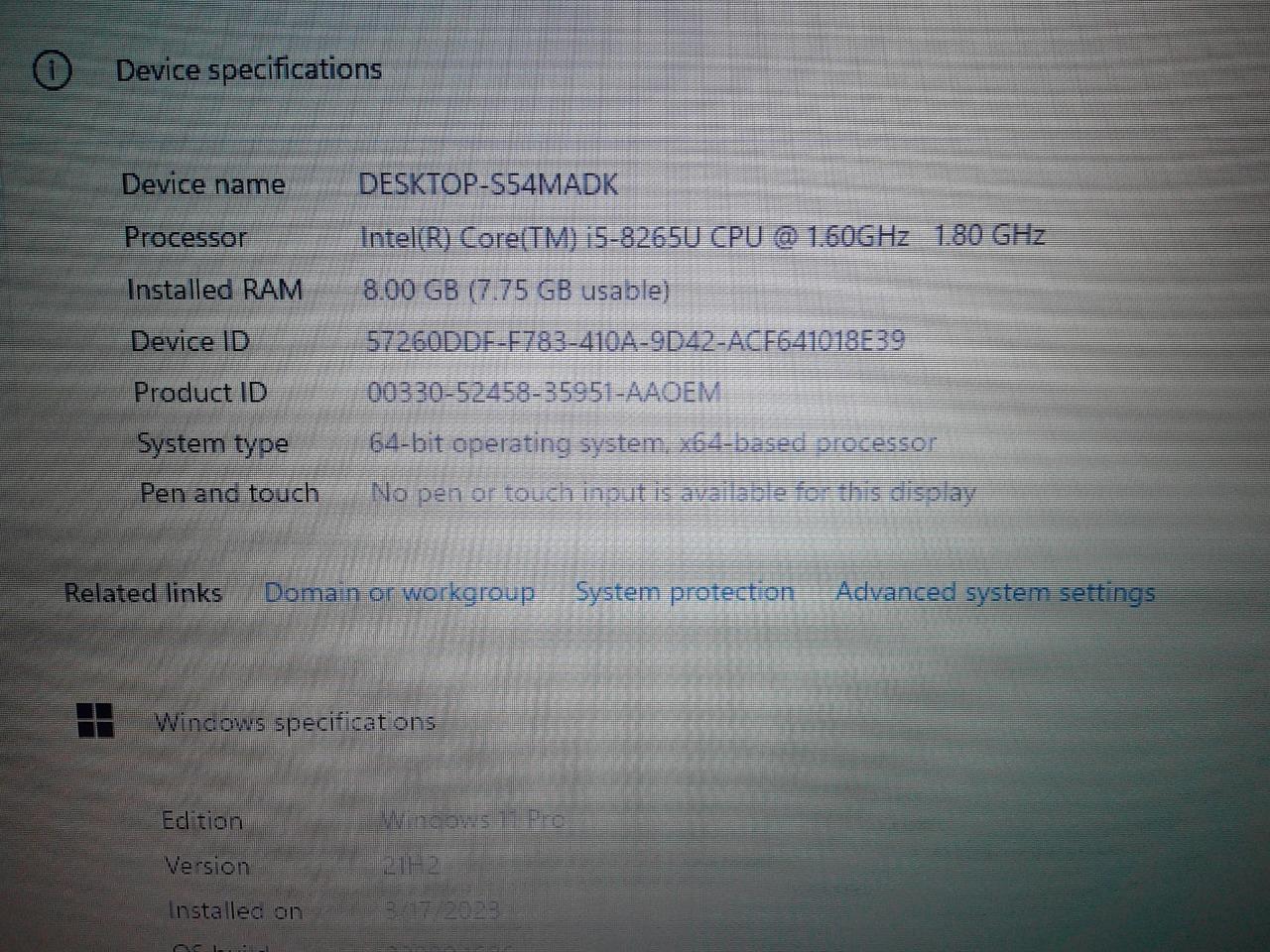Open Advanced system settings
This screenshot has width=1270, height=952.
pos(995,592)
